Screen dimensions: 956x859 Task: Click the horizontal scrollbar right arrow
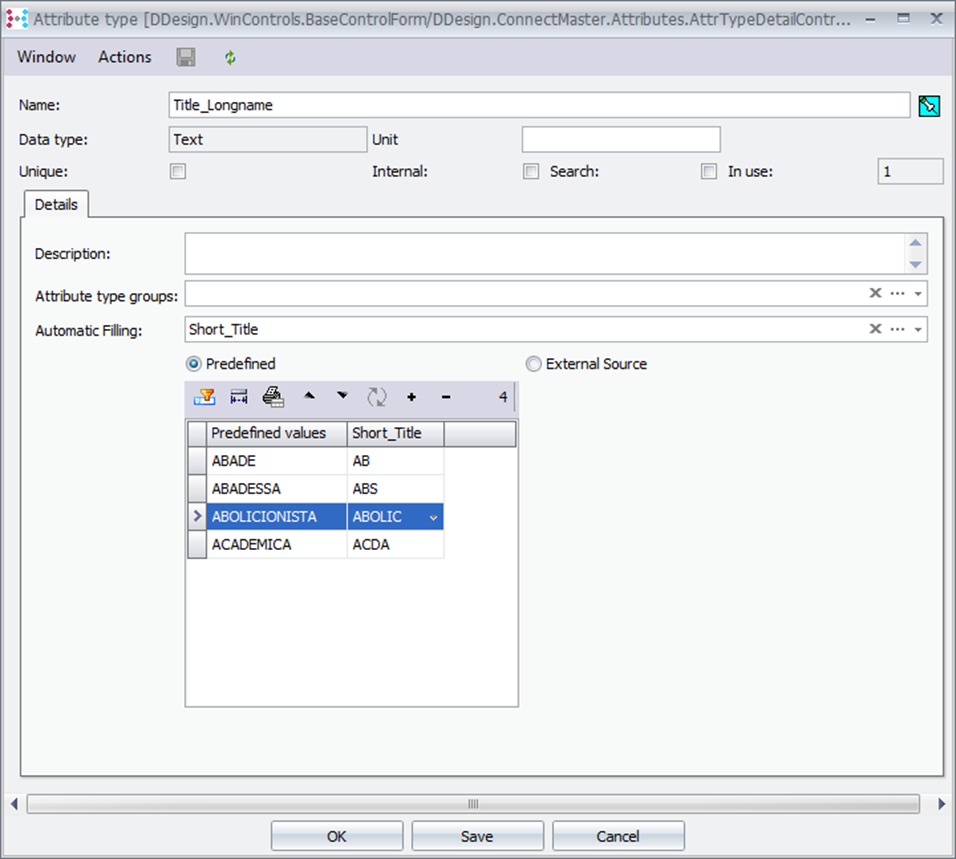[x=941, y=804]
